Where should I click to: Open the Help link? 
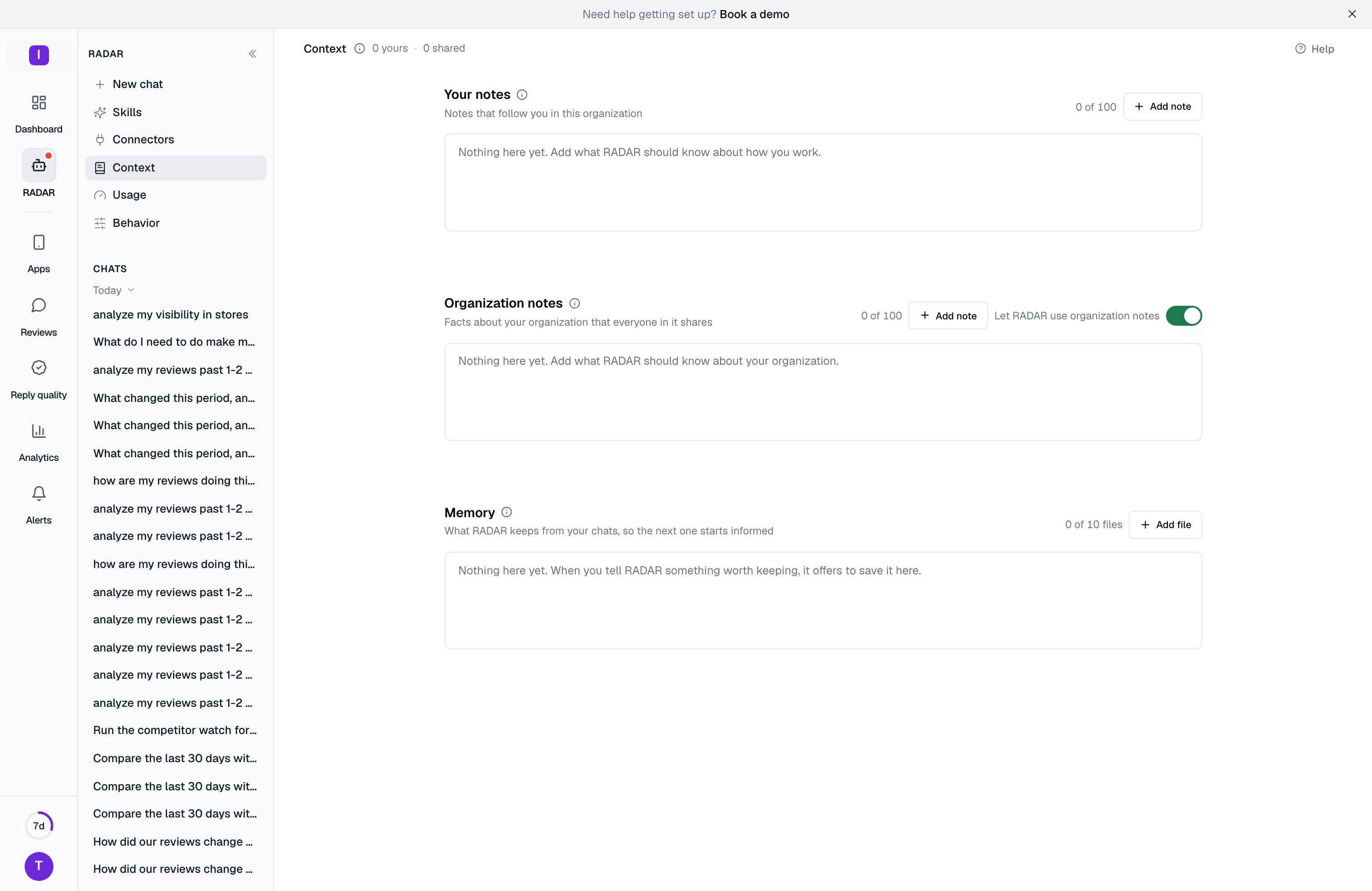(1314, 49)
